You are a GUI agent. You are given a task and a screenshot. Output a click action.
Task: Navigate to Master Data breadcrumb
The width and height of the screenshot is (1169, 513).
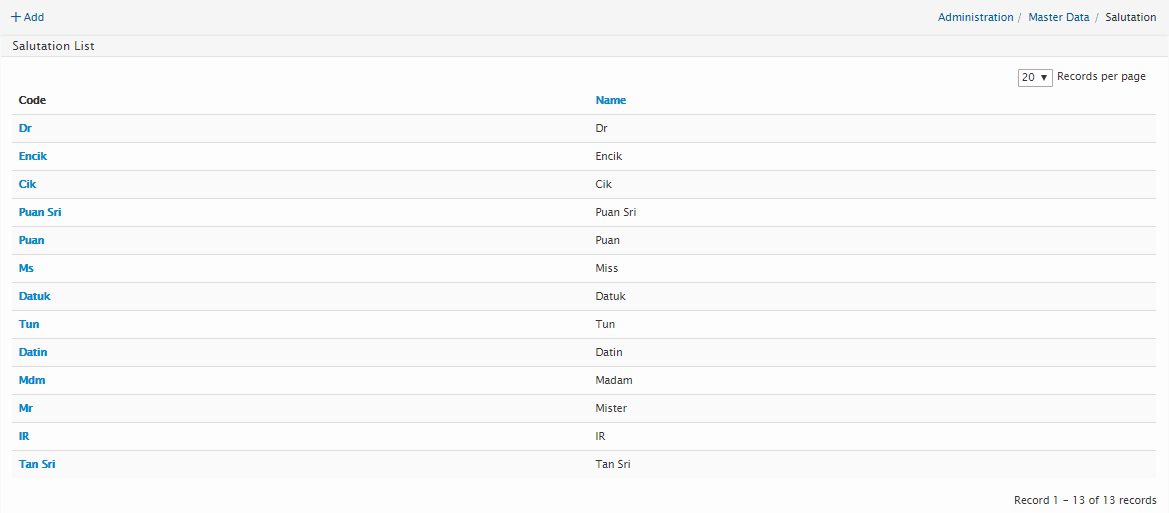[x=1058, y=17]
